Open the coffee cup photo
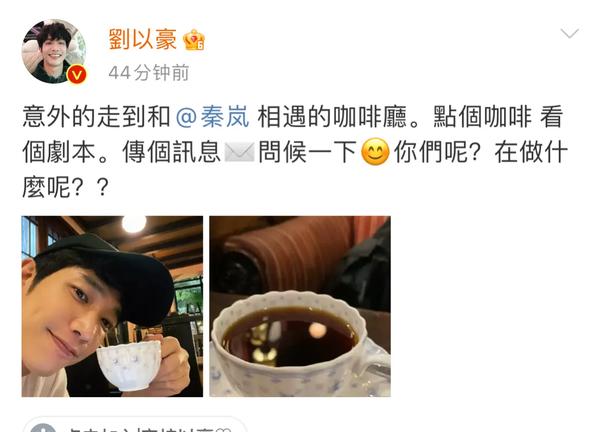Viewport: 600px width, 432px height. point(300,306)
